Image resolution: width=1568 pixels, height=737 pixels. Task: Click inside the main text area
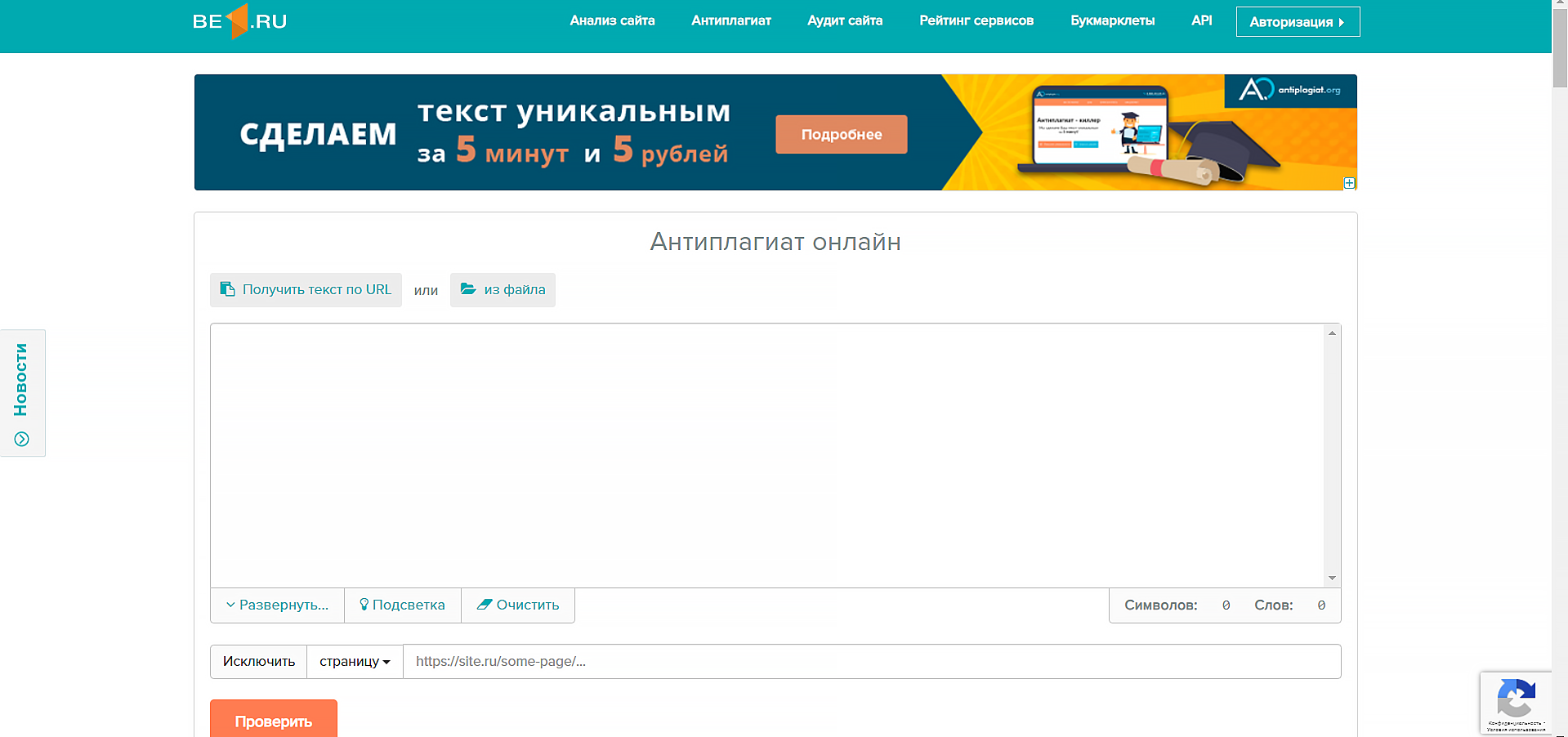point(767,455)
